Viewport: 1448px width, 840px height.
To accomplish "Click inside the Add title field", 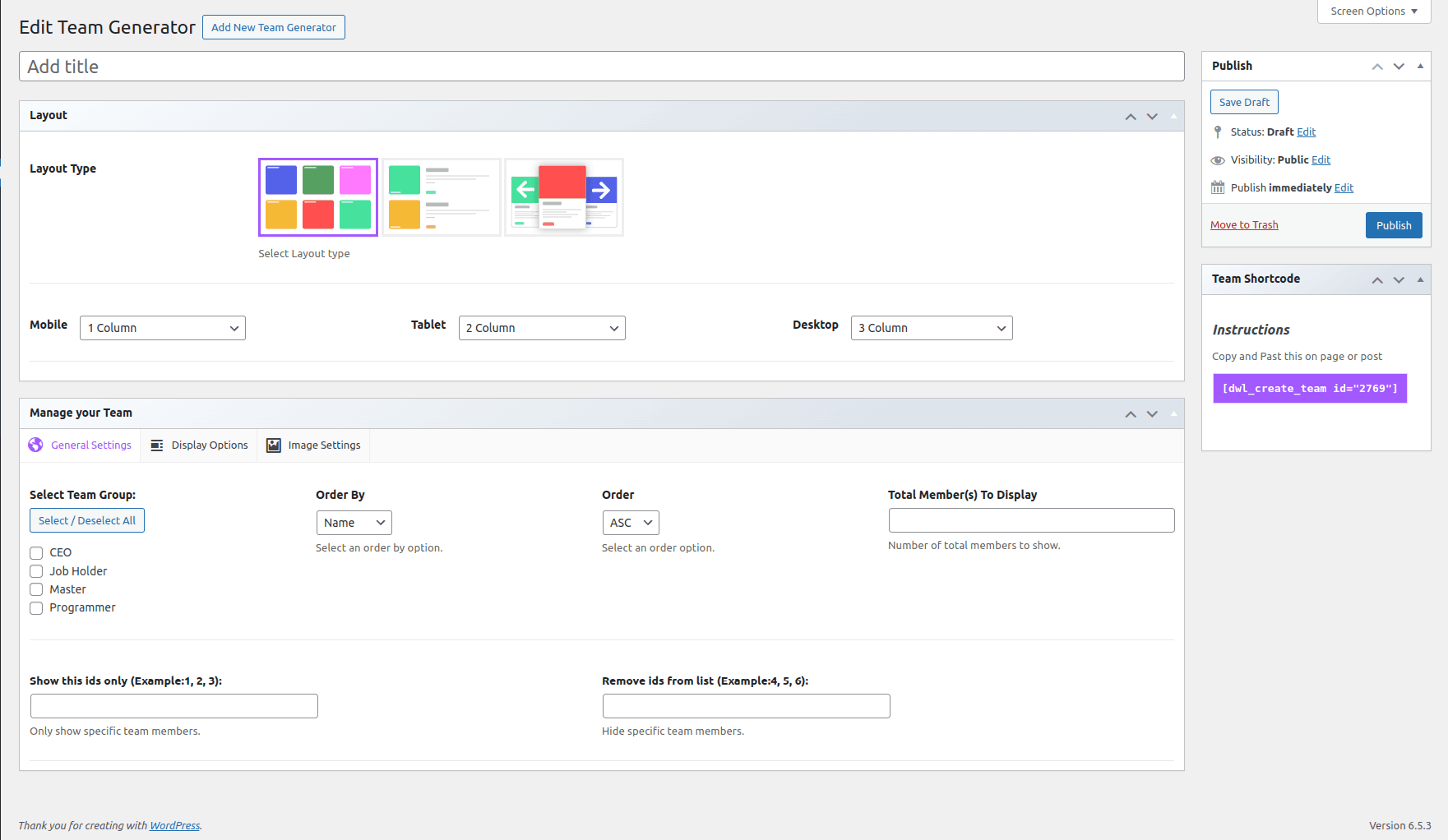I will pos(329,66).
